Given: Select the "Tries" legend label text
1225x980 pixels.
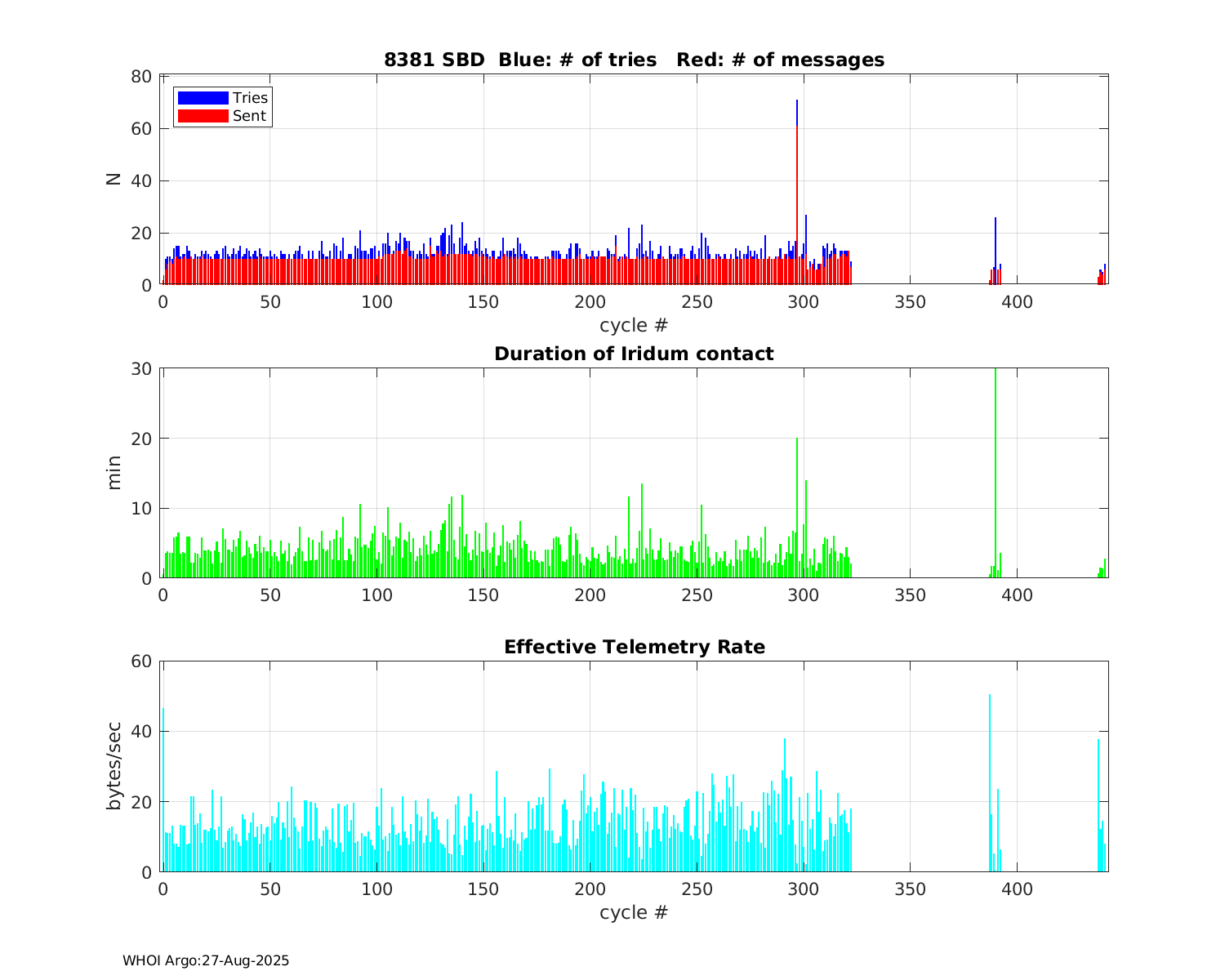Looking at the screenshot, I should coord(250,98).
